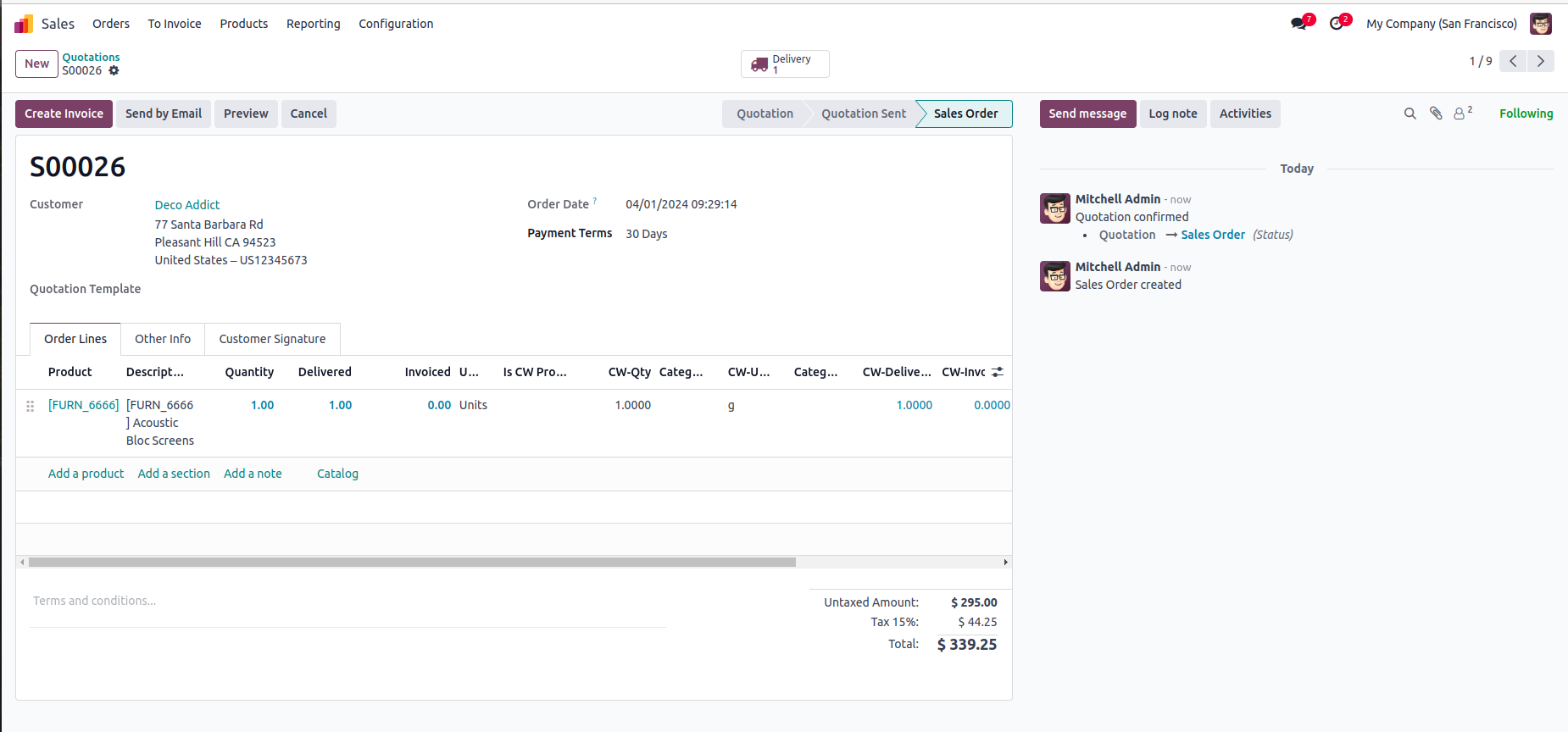Attach files with the paperclip icon
Screen dimensions: 1568x732
click(x=1436, y=114)
